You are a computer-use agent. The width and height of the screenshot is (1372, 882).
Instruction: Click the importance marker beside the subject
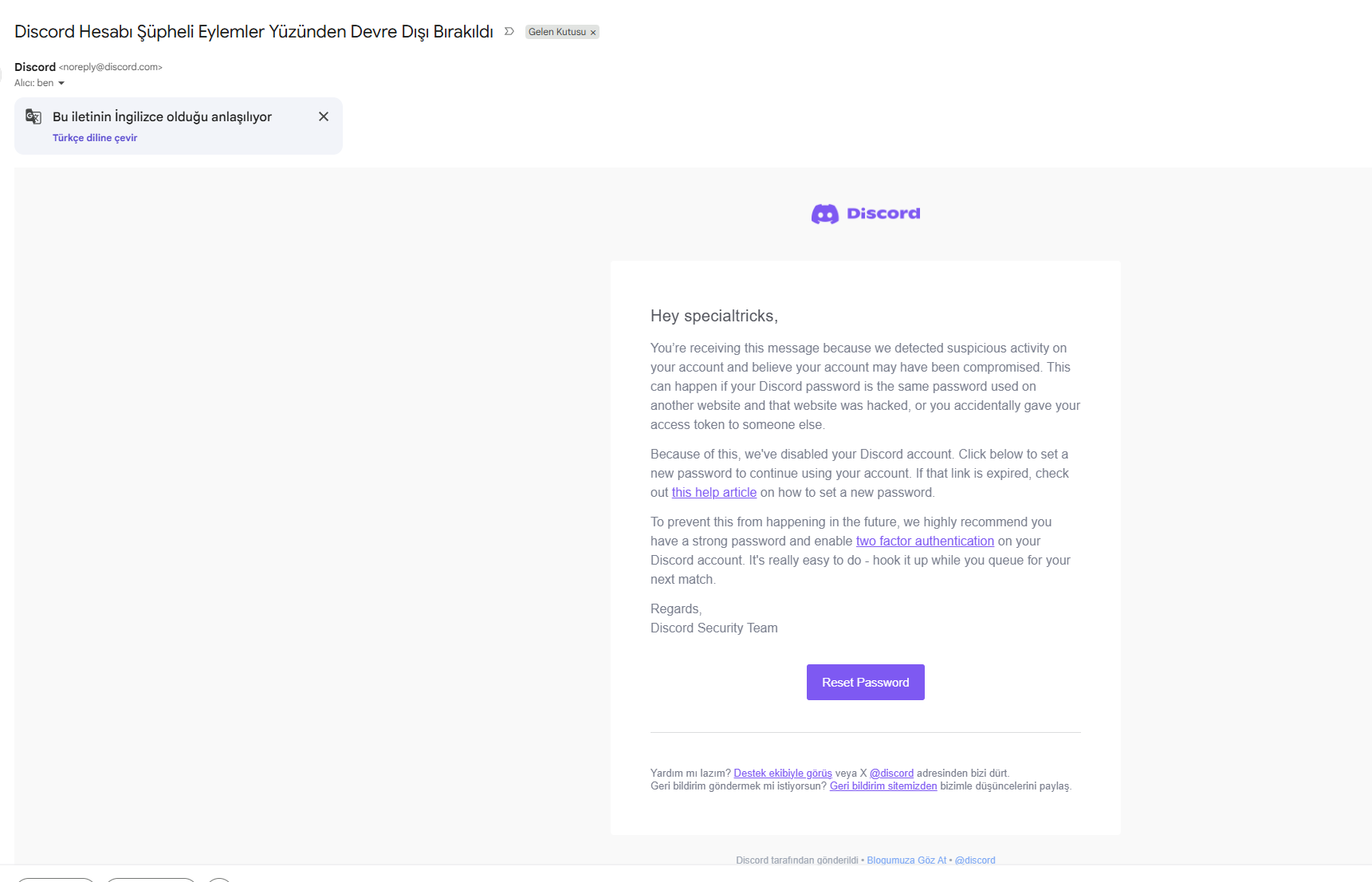click(x=509, y=32)
